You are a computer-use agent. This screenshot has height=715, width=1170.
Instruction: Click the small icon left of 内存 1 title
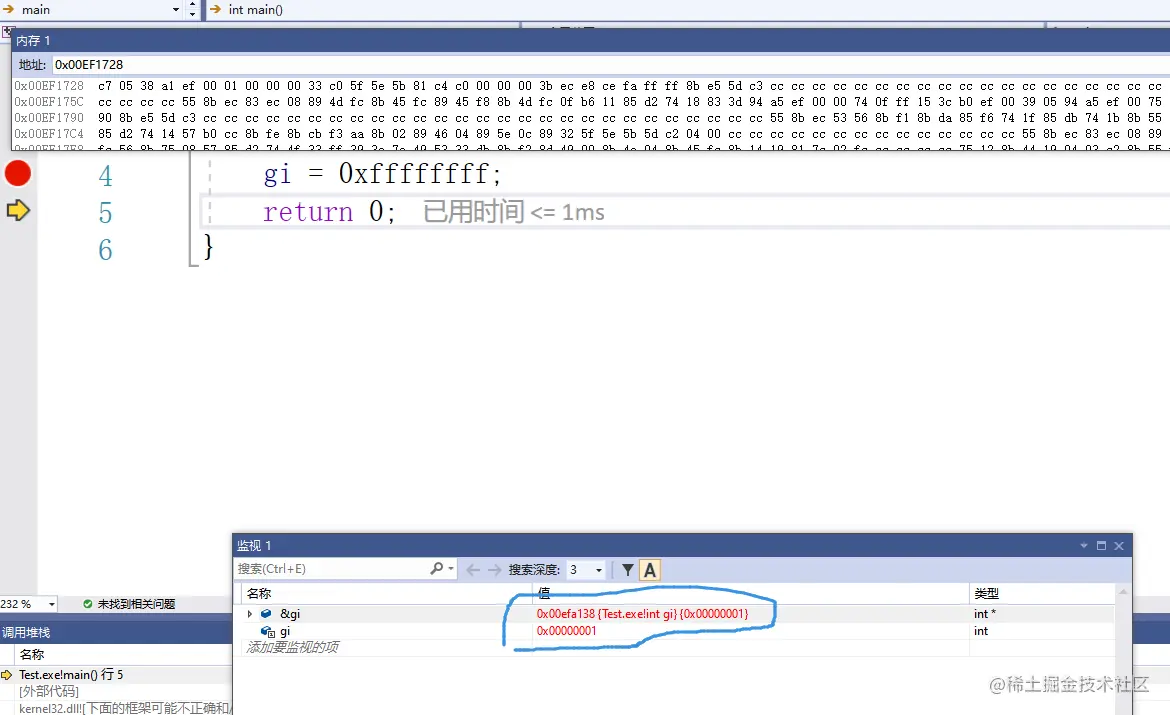(x=7, y=31)
